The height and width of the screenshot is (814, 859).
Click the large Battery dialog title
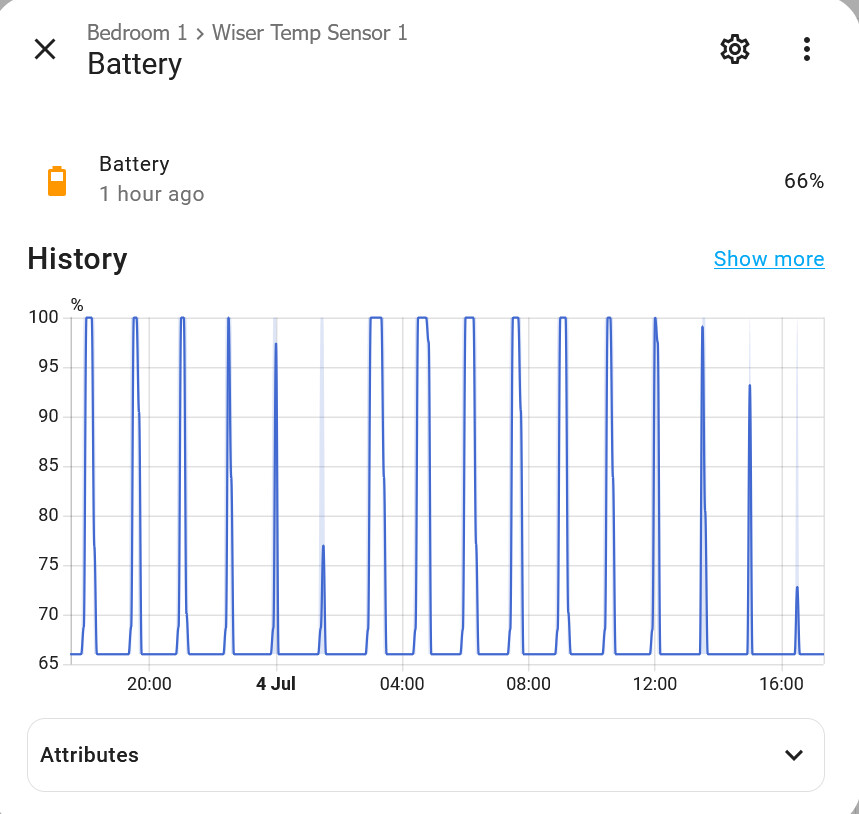tap(135, 64)
